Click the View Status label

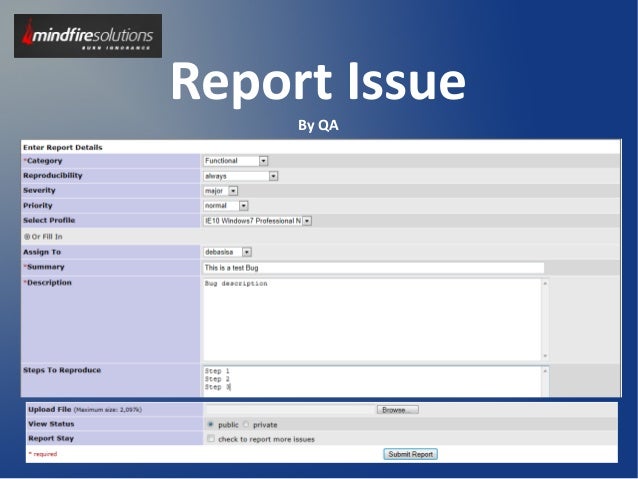[51, 424]
